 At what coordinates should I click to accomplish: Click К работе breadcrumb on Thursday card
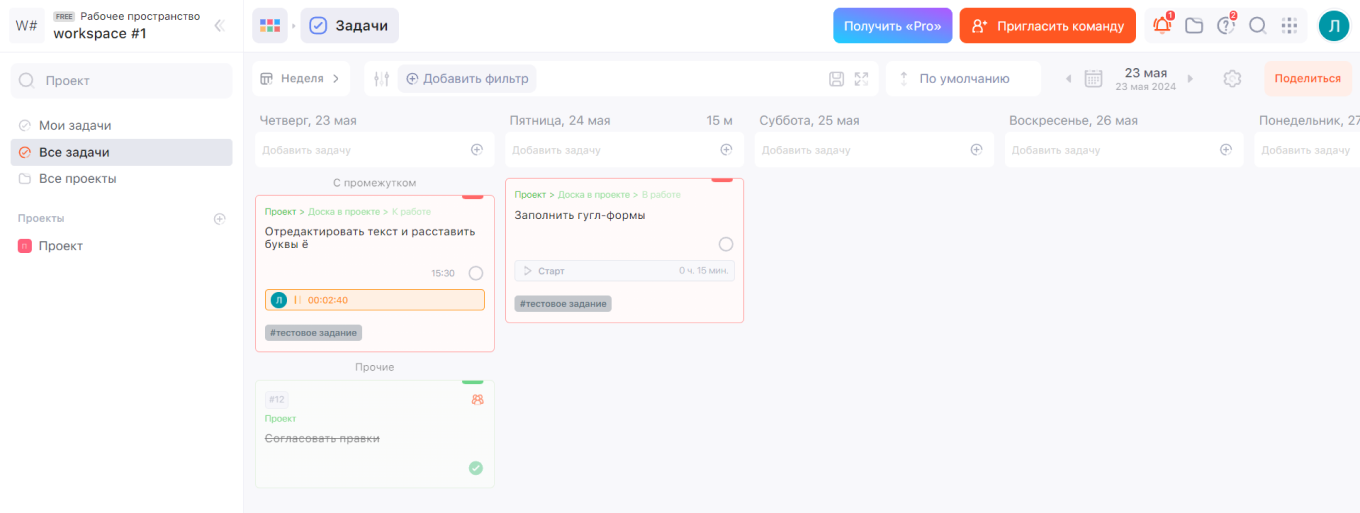(x=411, y=212)
